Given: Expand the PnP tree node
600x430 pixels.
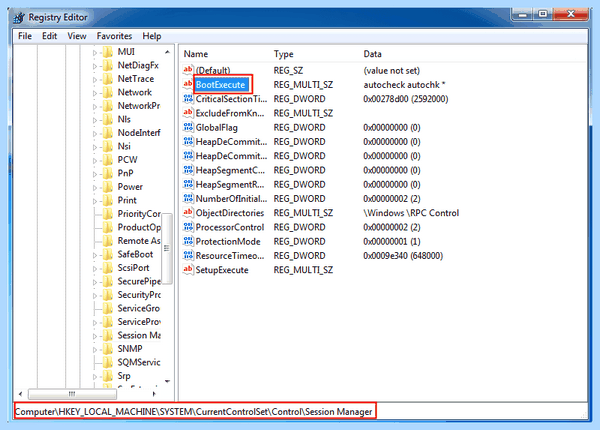Looking at the screenshot, I should click(x=95, y=174).
